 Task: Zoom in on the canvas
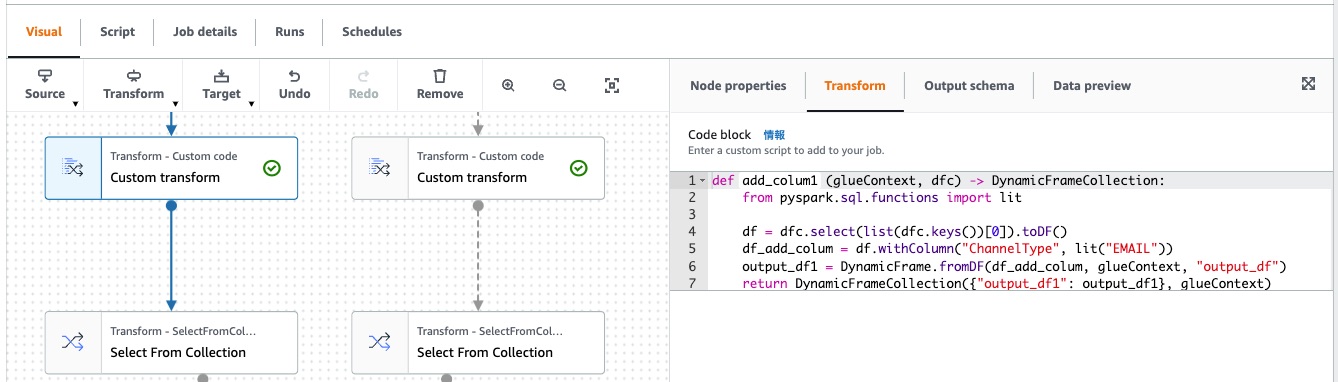[x=508, y=86]
